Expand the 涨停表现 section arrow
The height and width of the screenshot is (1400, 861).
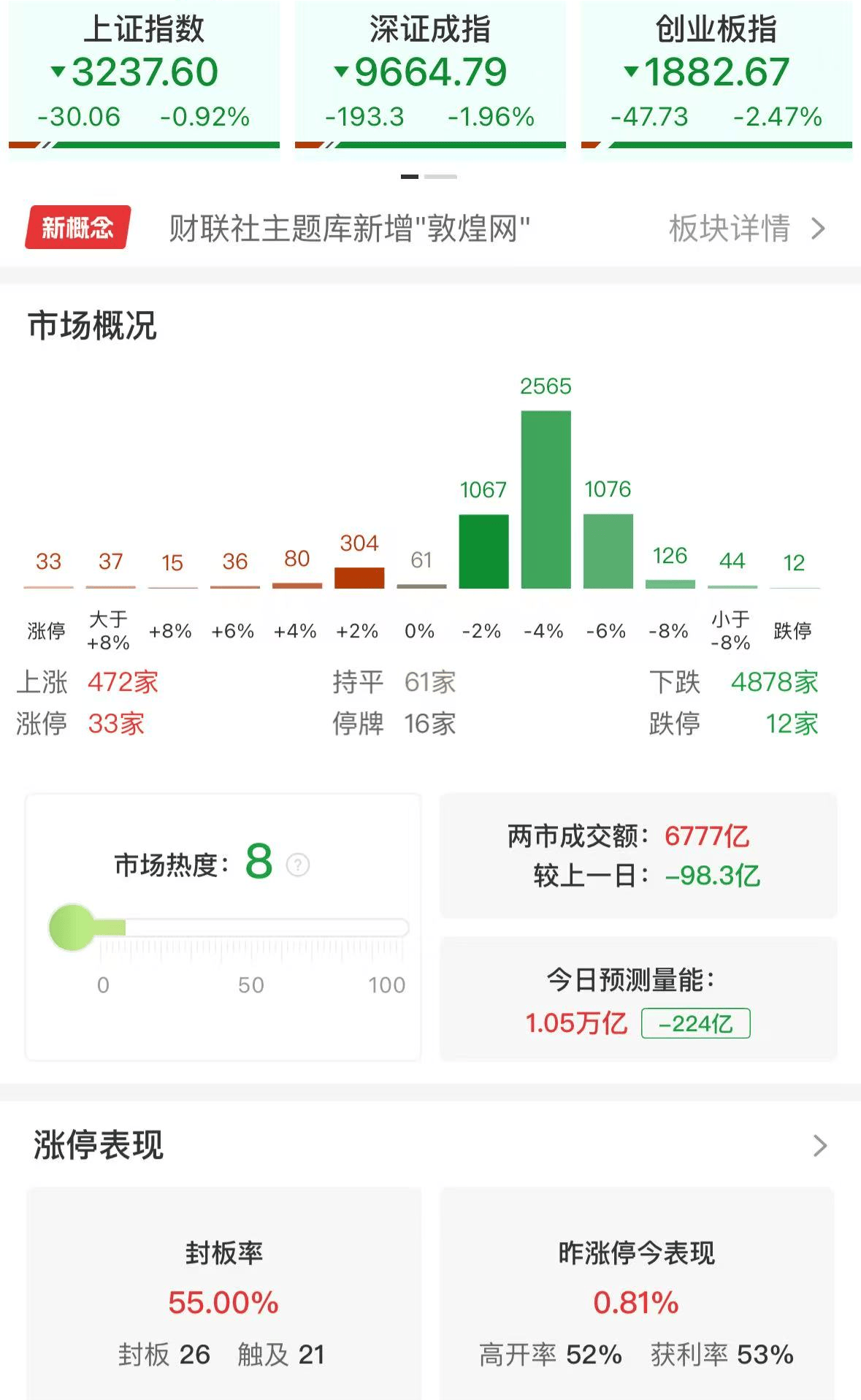click(x=819, y=1145)
